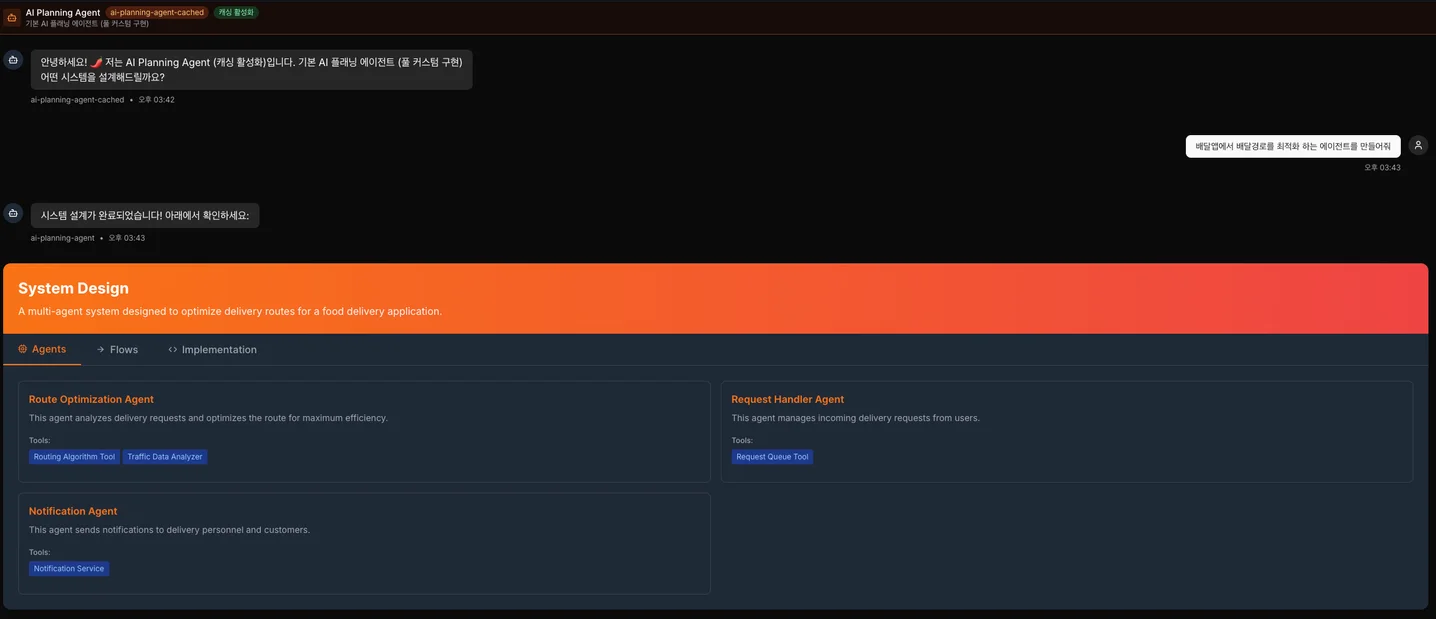Click the arrow icon on the Flows tab
The width and height of the screenshot is (1436, 619).
pos(101,350)
